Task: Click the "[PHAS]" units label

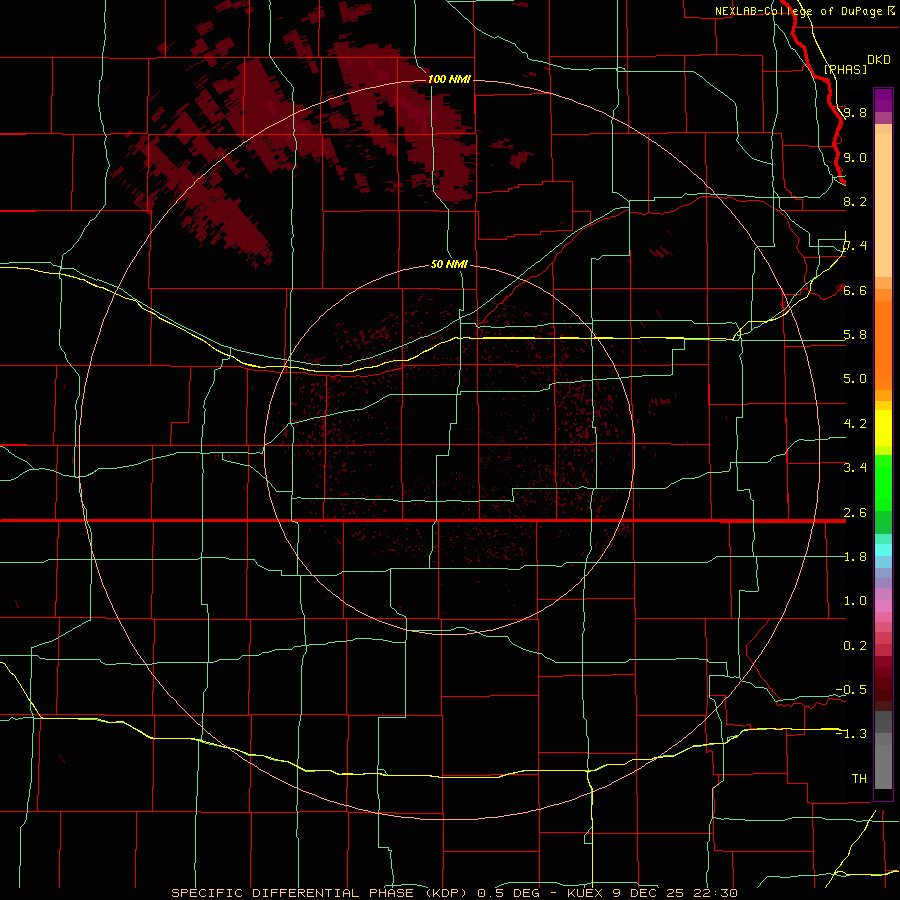Action: (845, 69)
